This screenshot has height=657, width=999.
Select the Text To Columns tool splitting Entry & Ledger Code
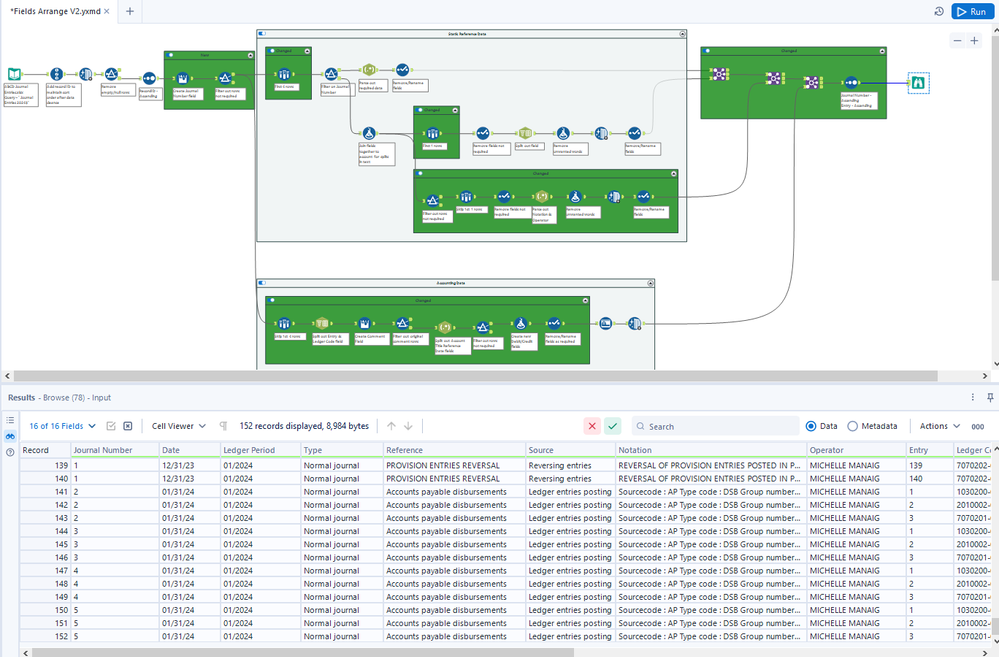(322, 324)
